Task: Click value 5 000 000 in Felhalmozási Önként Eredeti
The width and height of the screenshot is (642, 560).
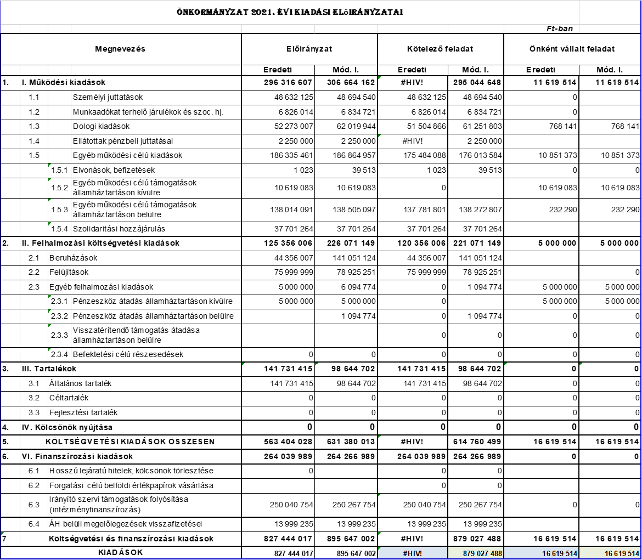Action: click(x=558, y=243)
